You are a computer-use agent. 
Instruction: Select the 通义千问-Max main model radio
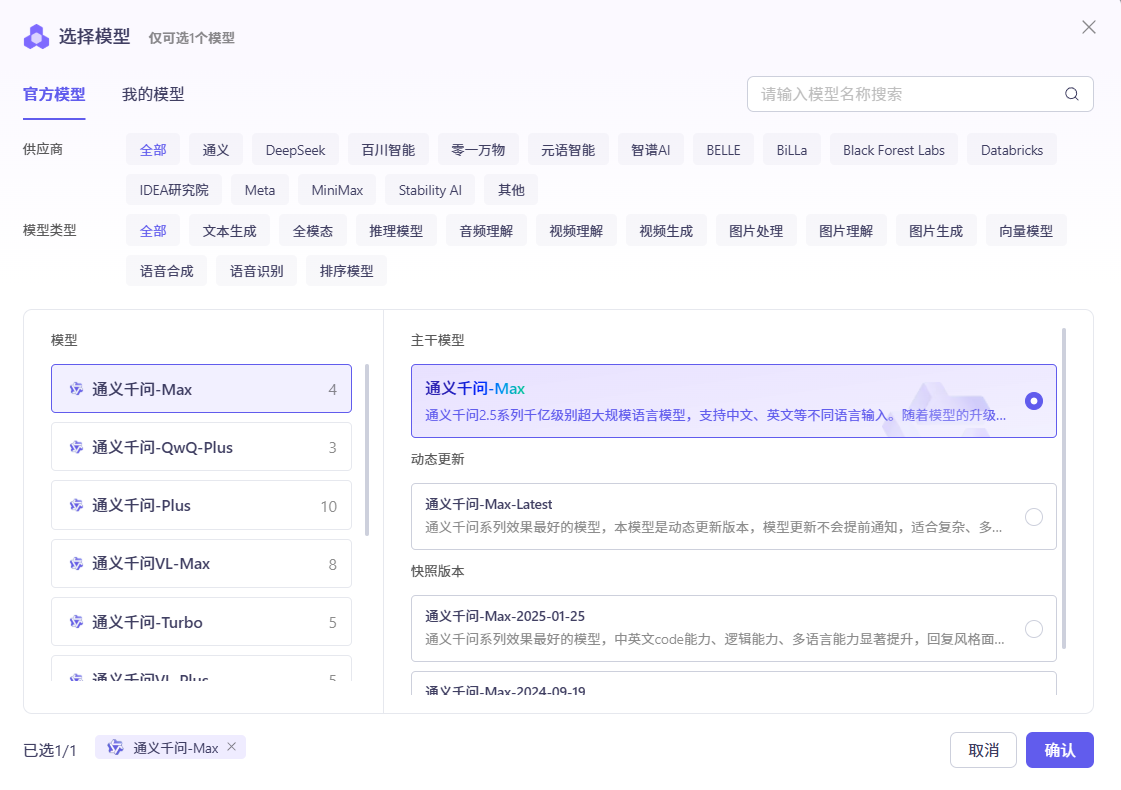point(1033,401)
